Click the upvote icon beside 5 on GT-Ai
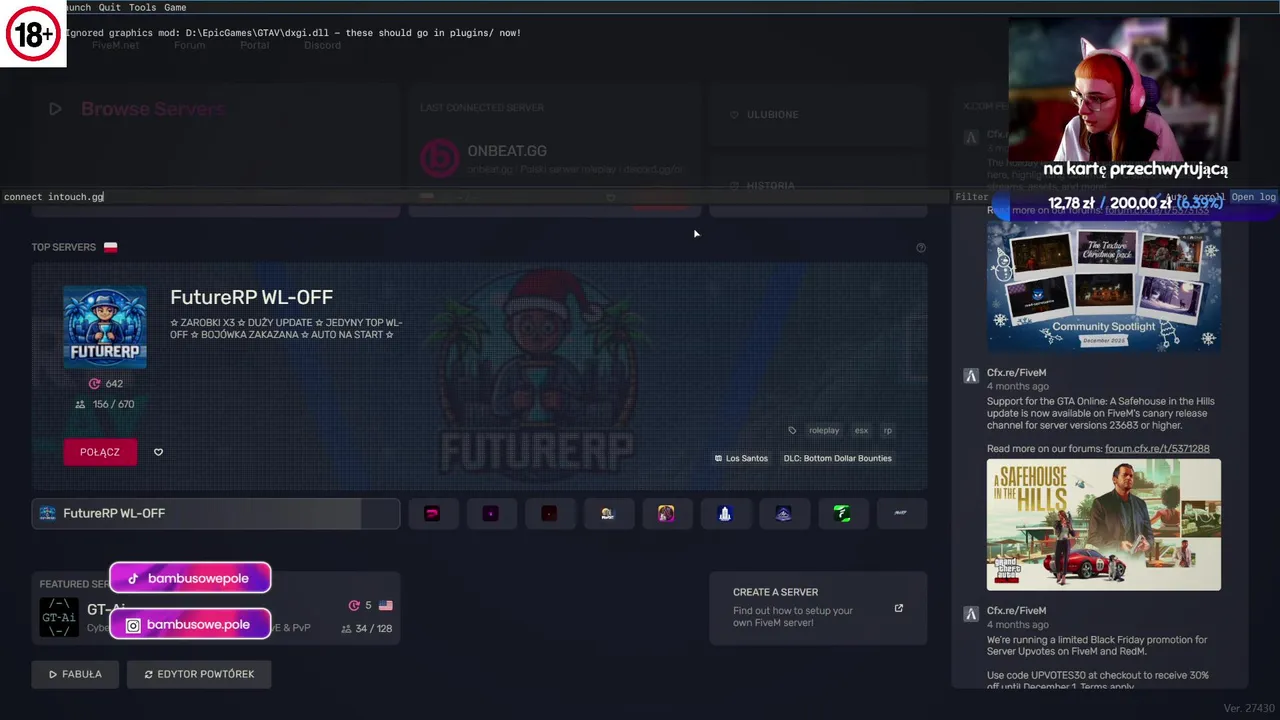The width and height of the screenshot is (1280, 720). 353,605
